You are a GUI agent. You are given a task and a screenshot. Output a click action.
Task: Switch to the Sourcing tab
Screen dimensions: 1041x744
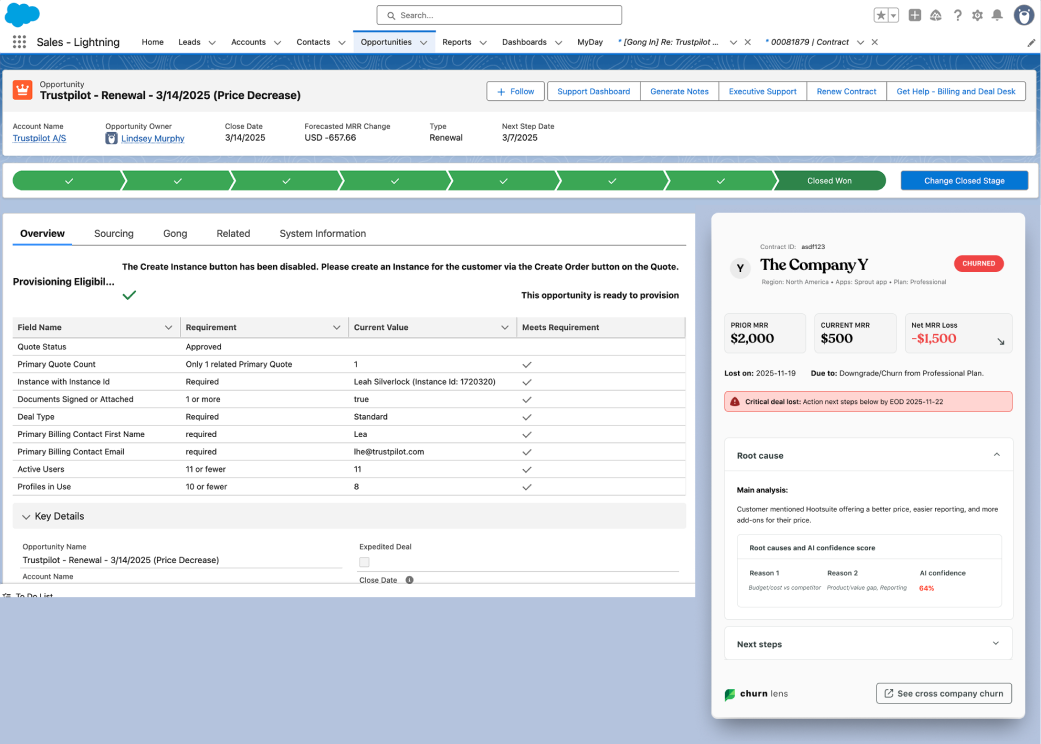click(114, 234)
